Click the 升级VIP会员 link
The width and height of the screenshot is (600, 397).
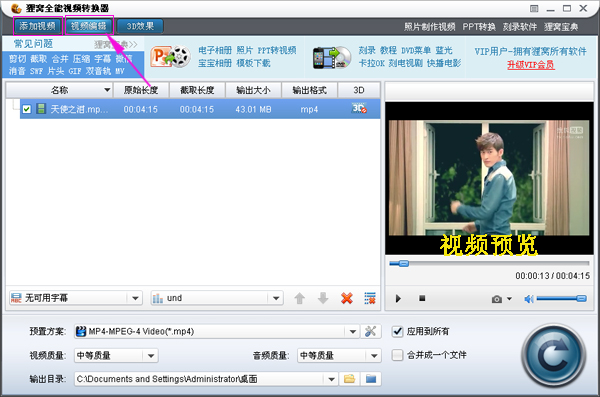[531, 65]
